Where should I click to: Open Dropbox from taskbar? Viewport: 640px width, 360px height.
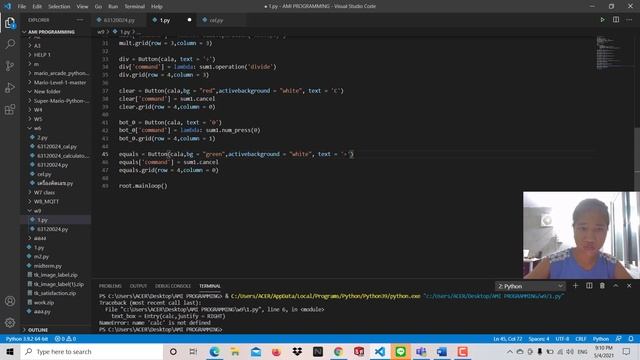[x=297, y=351]
